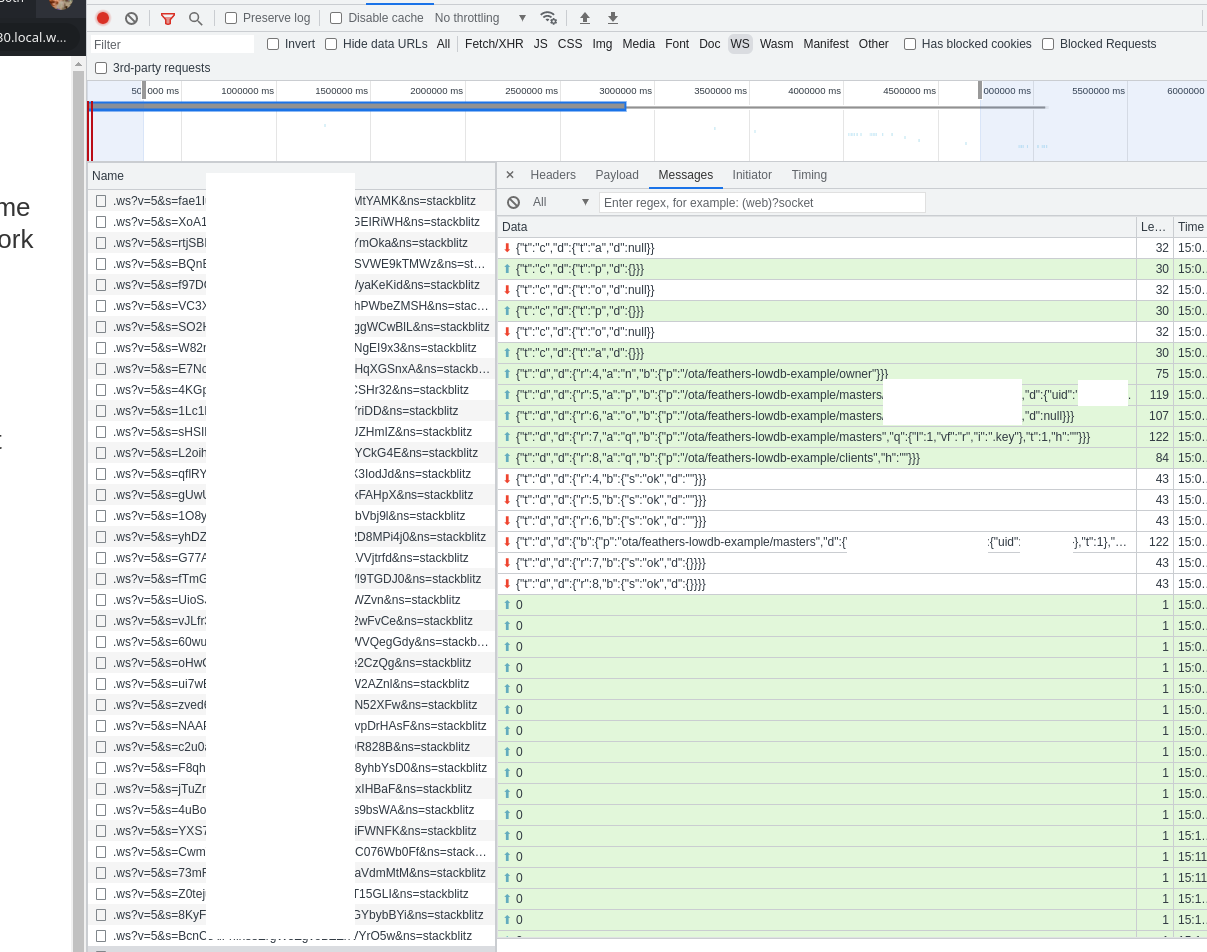Filter requests by Font type
Image resolution: width=1207 pixels, height=952 pixels.
(x=677, y=44)
